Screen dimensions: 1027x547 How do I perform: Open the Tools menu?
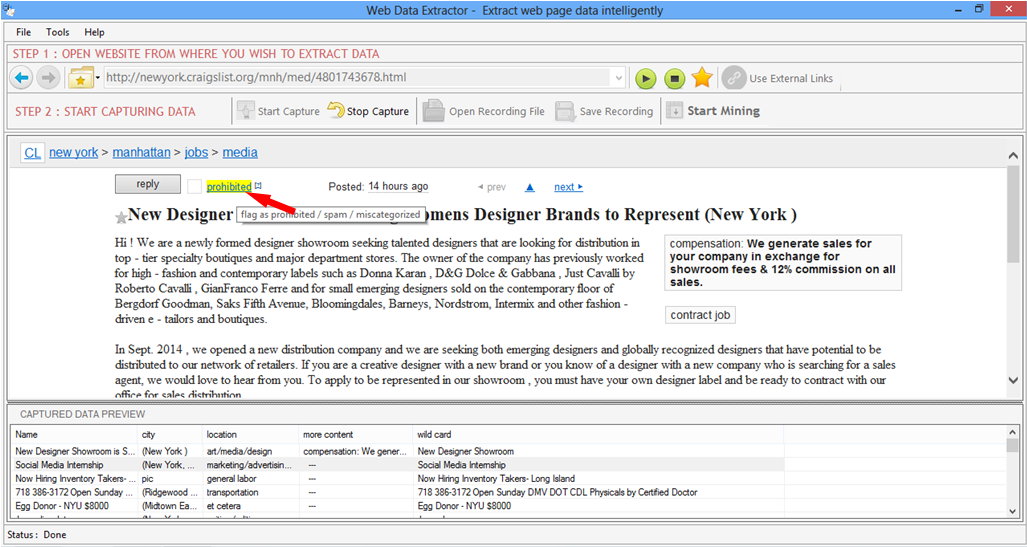(58, 32)
